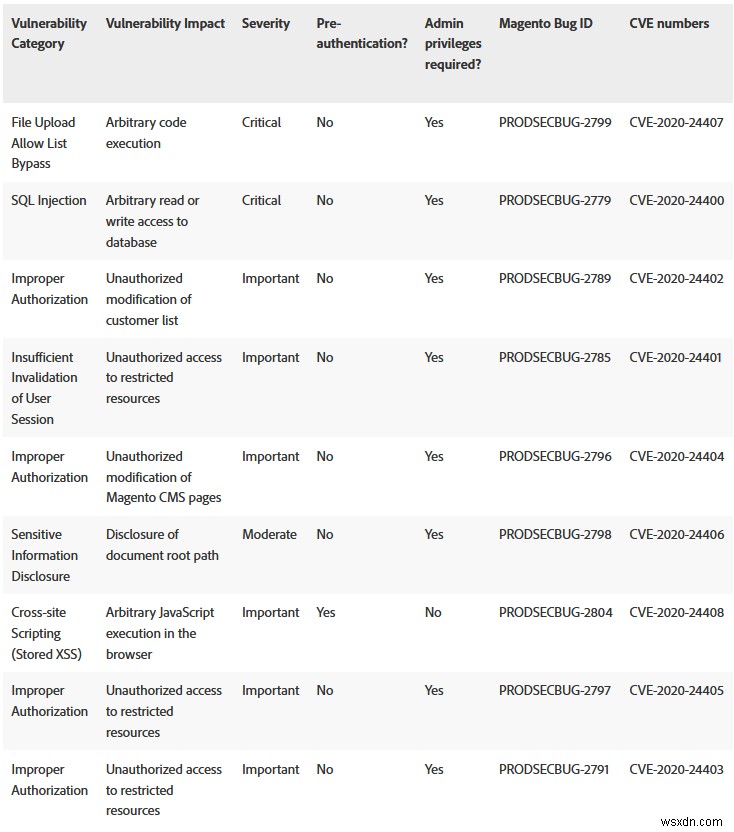Click the Admin privileges required column header

coord(452,43)
